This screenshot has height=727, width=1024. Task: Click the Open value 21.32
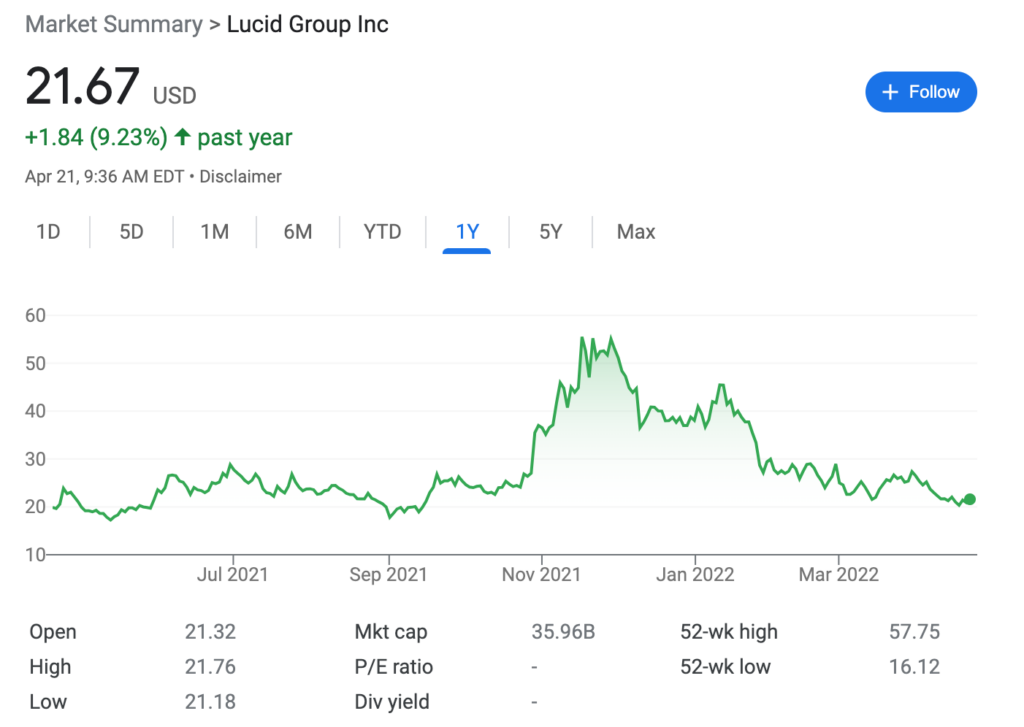(210, 632)
